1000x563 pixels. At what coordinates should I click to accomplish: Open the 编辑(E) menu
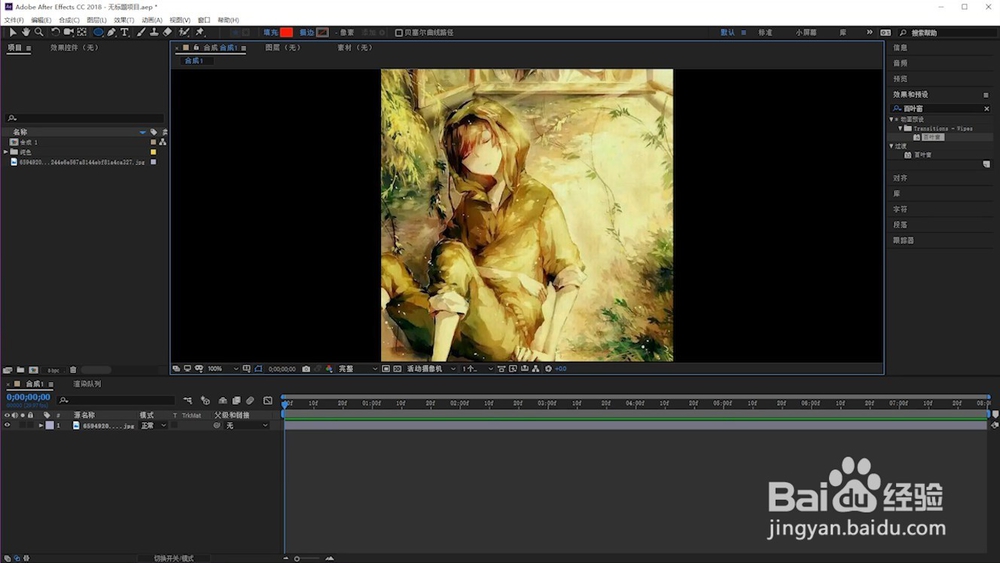[x=41, y=20]
